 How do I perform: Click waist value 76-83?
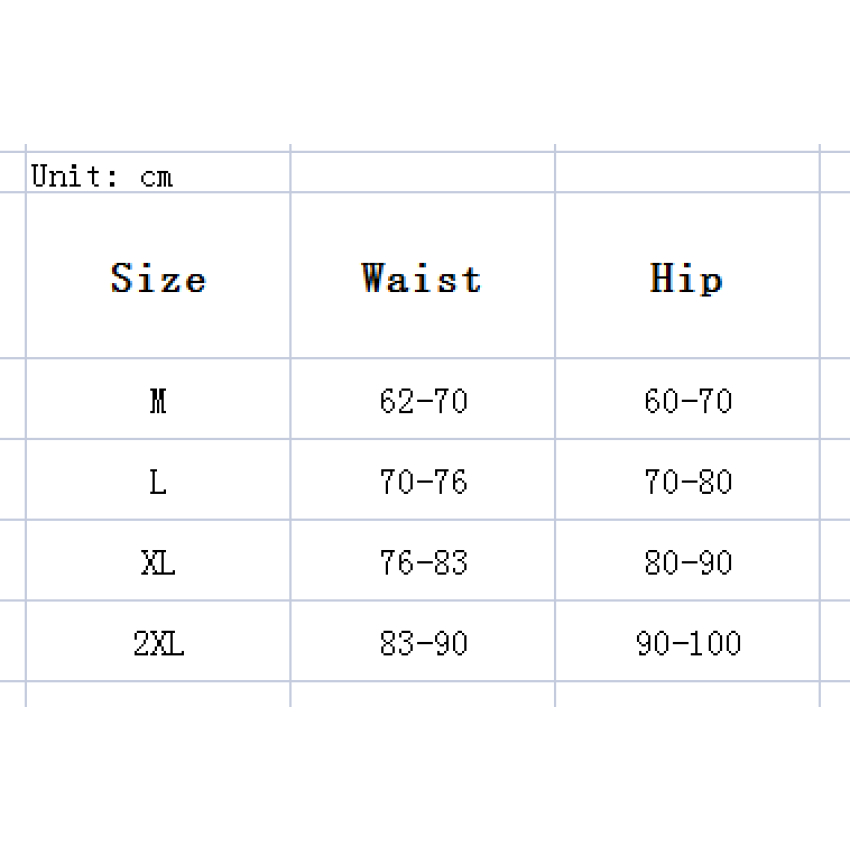[x=423, y=561]
